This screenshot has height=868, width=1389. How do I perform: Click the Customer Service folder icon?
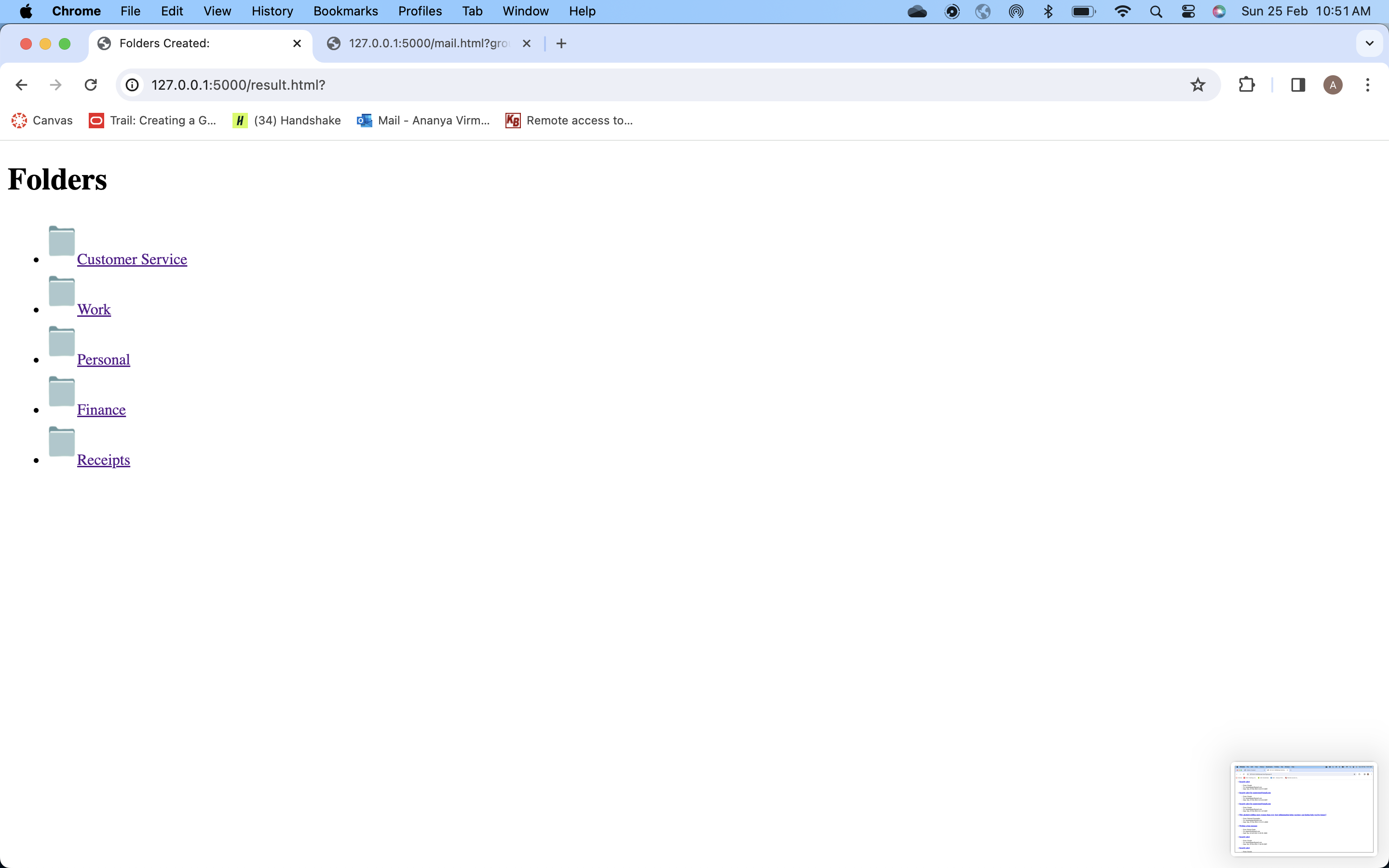pos(61,241)
